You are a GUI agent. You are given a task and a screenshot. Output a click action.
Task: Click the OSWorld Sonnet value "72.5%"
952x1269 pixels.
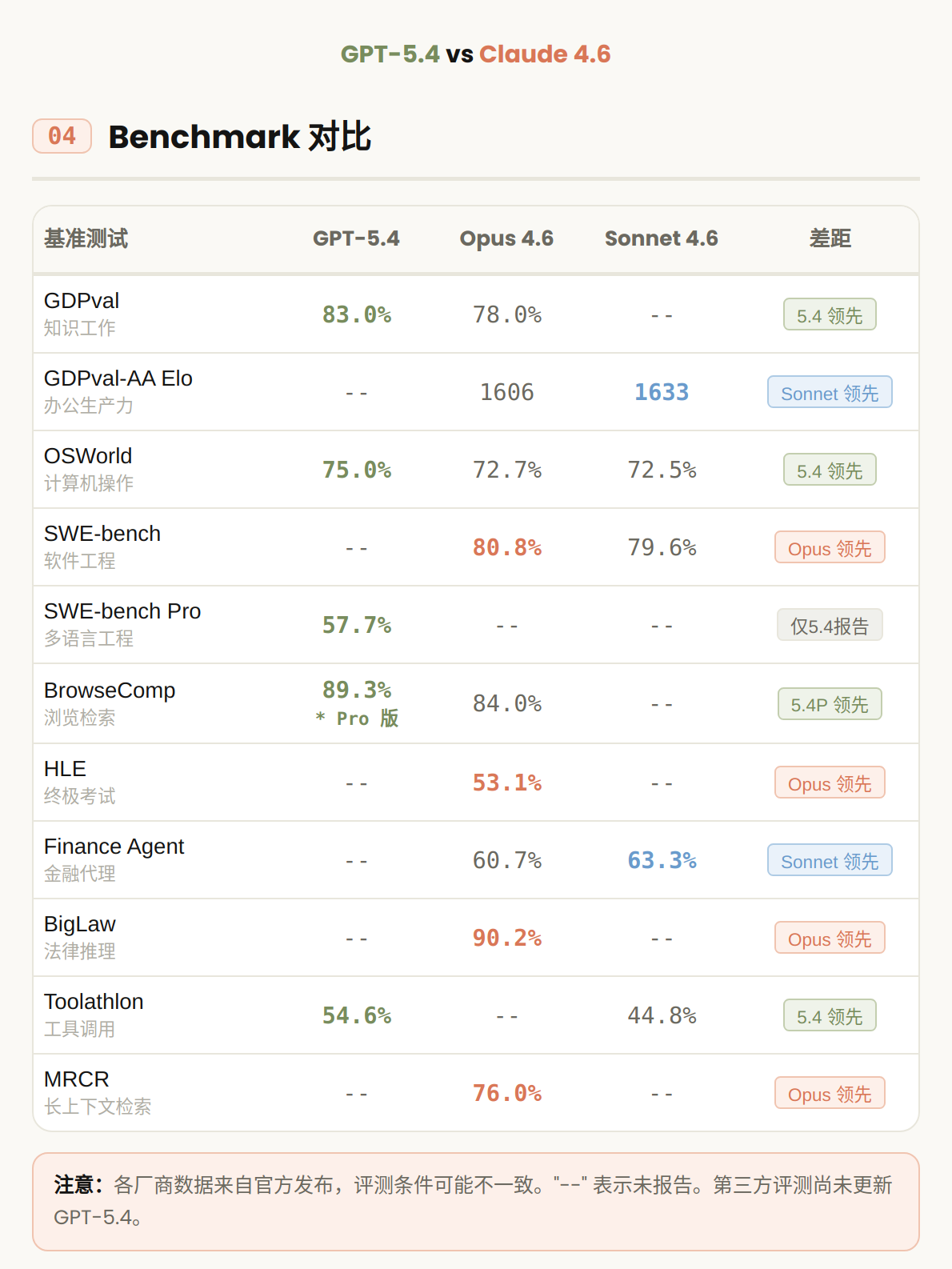[x=662, y=470]
